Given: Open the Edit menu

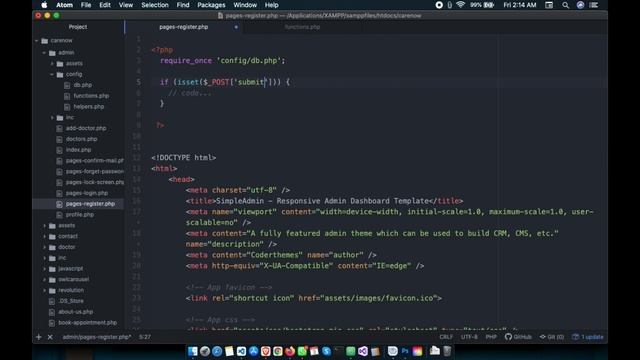Looking at the screenshot, I should 105,5.
